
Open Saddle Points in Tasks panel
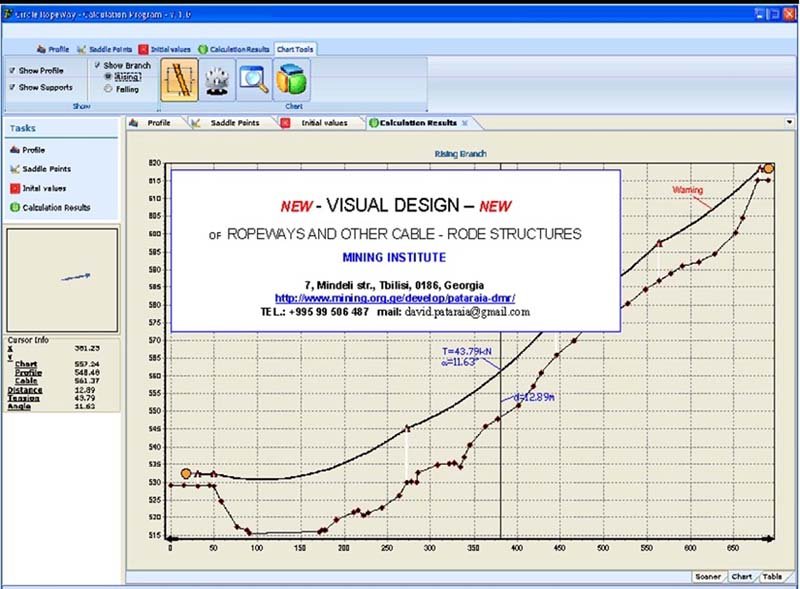click(40, 169)
